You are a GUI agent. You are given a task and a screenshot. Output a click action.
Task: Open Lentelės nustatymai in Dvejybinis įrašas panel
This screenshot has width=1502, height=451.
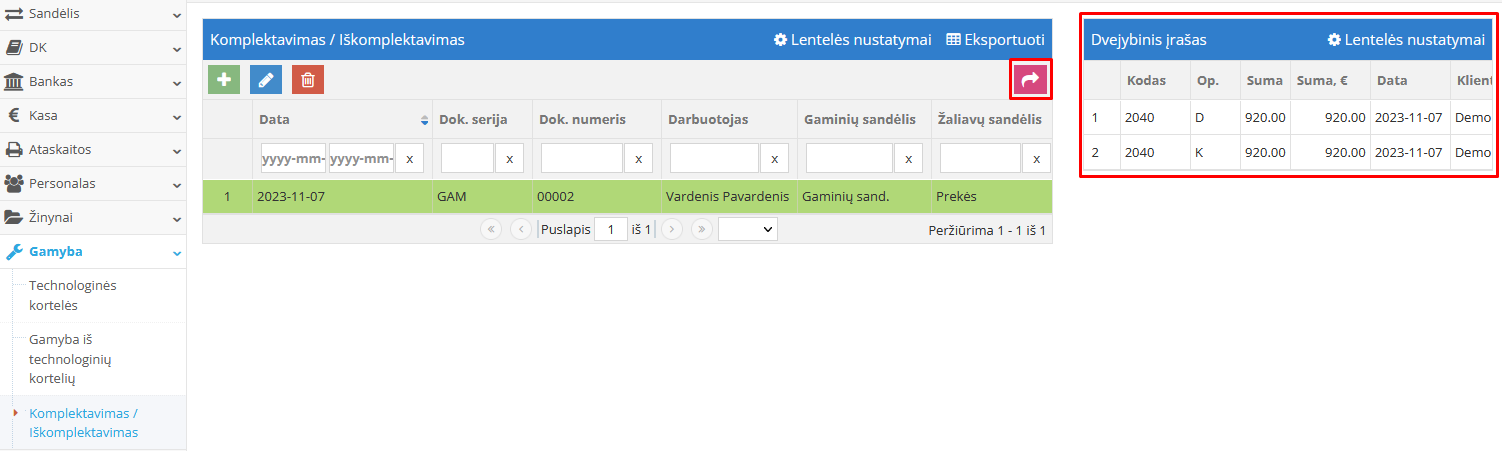(1405, 40)
